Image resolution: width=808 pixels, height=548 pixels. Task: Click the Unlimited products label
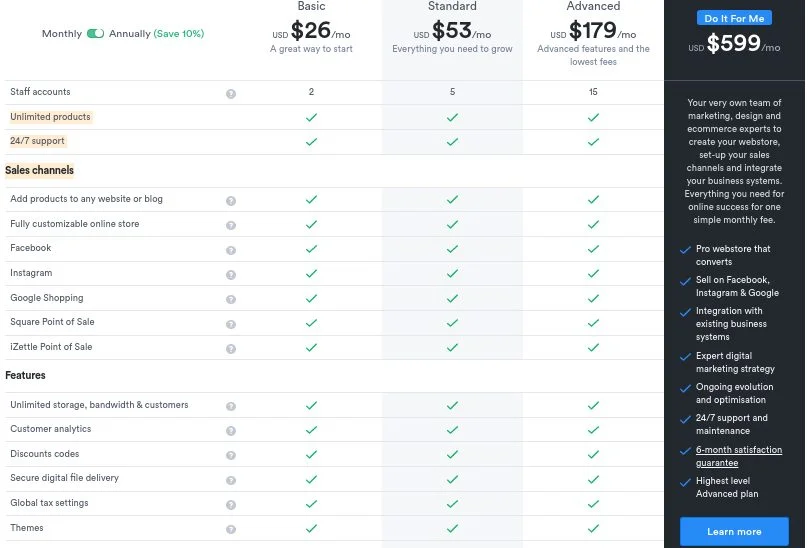pos(50,117)
